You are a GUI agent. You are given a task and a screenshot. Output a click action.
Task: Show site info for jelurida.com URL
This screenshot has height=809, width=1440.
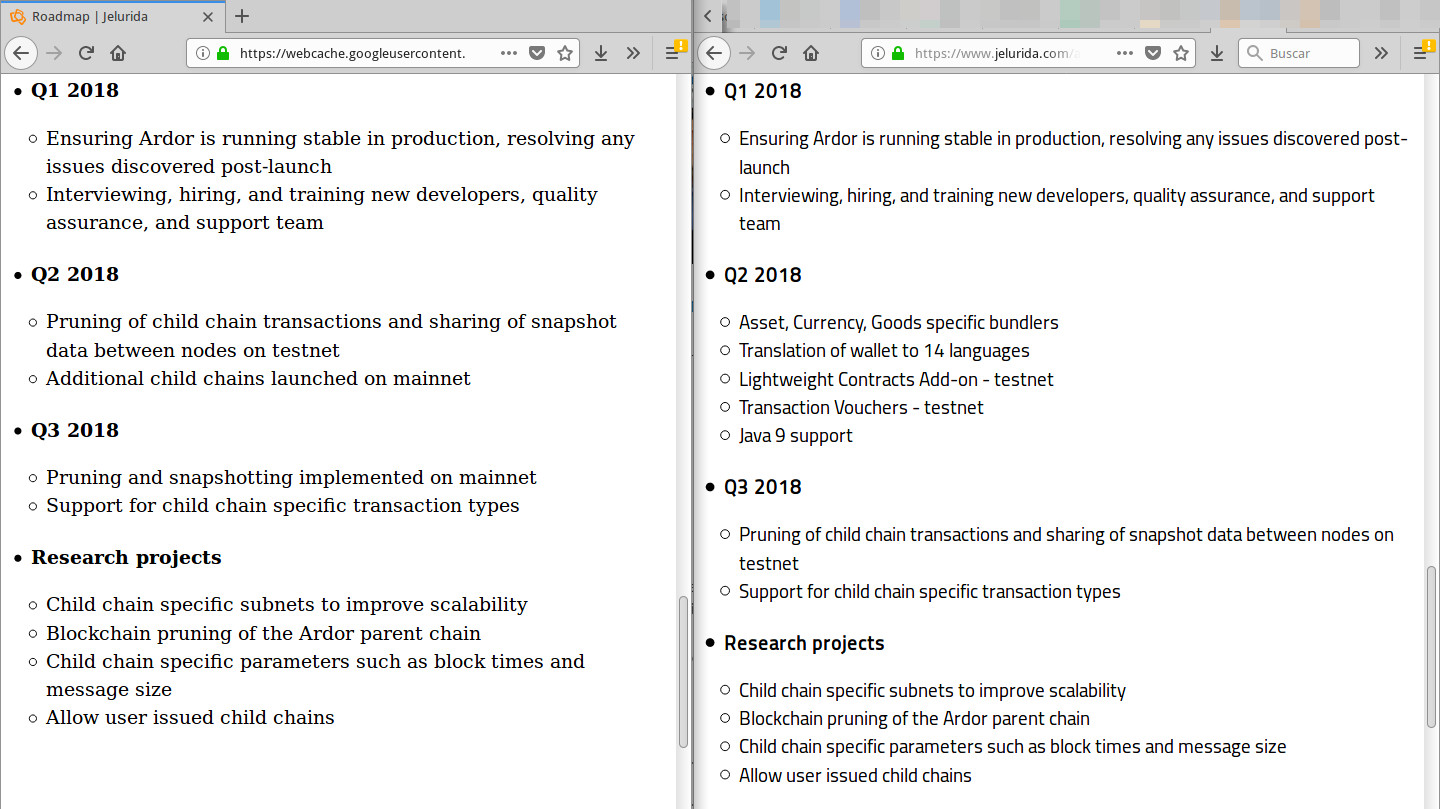tap(878, 53)
